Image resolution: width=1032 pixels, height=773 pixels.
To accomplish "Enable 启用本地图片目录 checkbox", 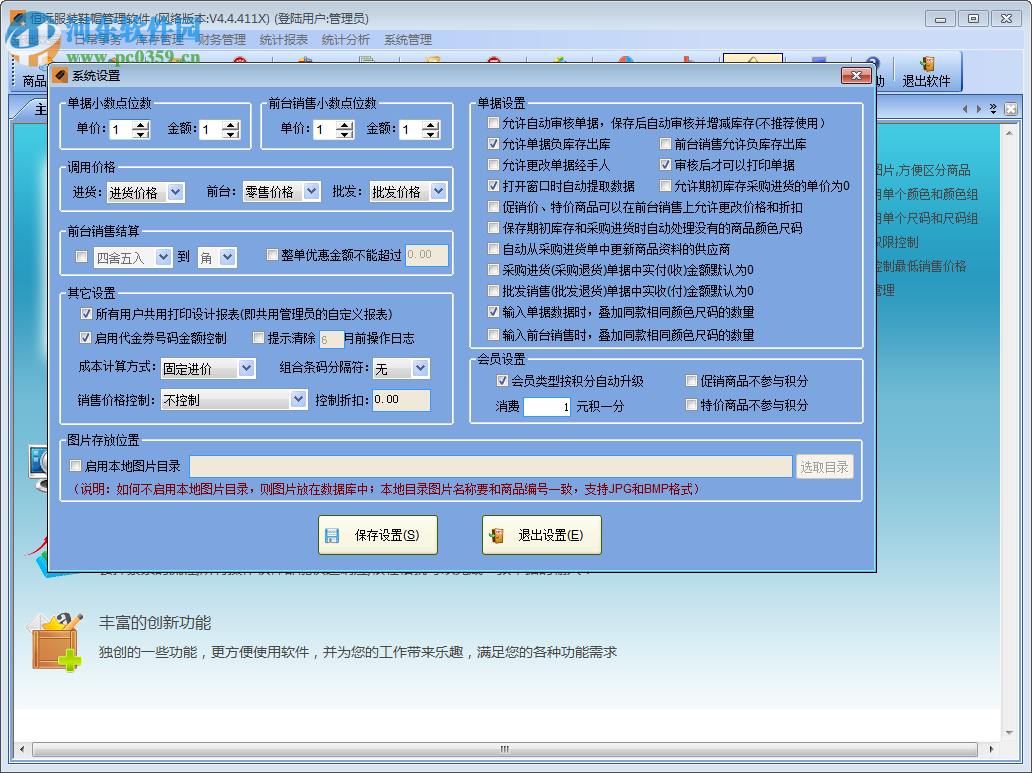I will point(76,466).
